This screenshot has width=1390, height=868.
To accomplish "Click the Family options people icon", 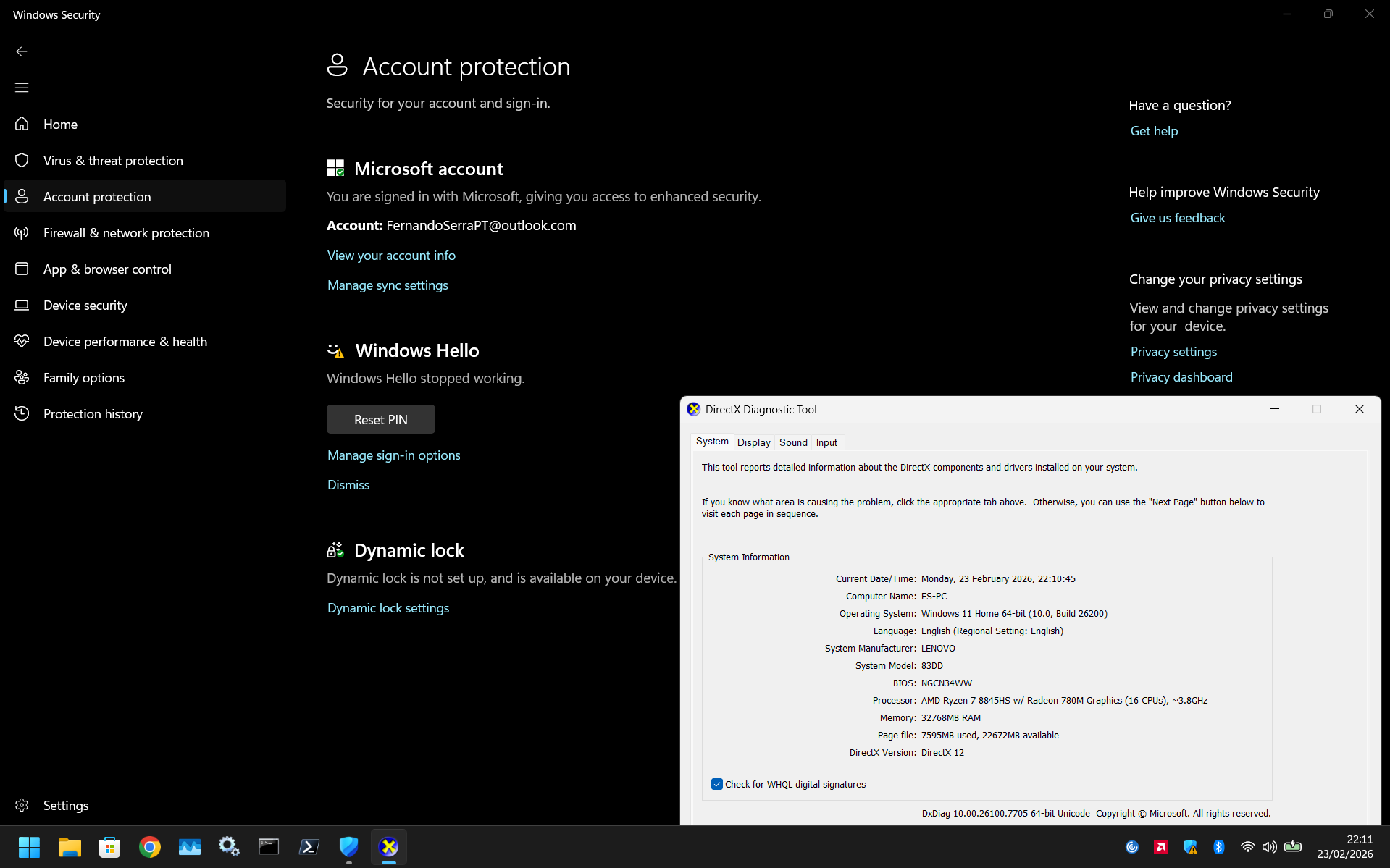I will [22, 377].
